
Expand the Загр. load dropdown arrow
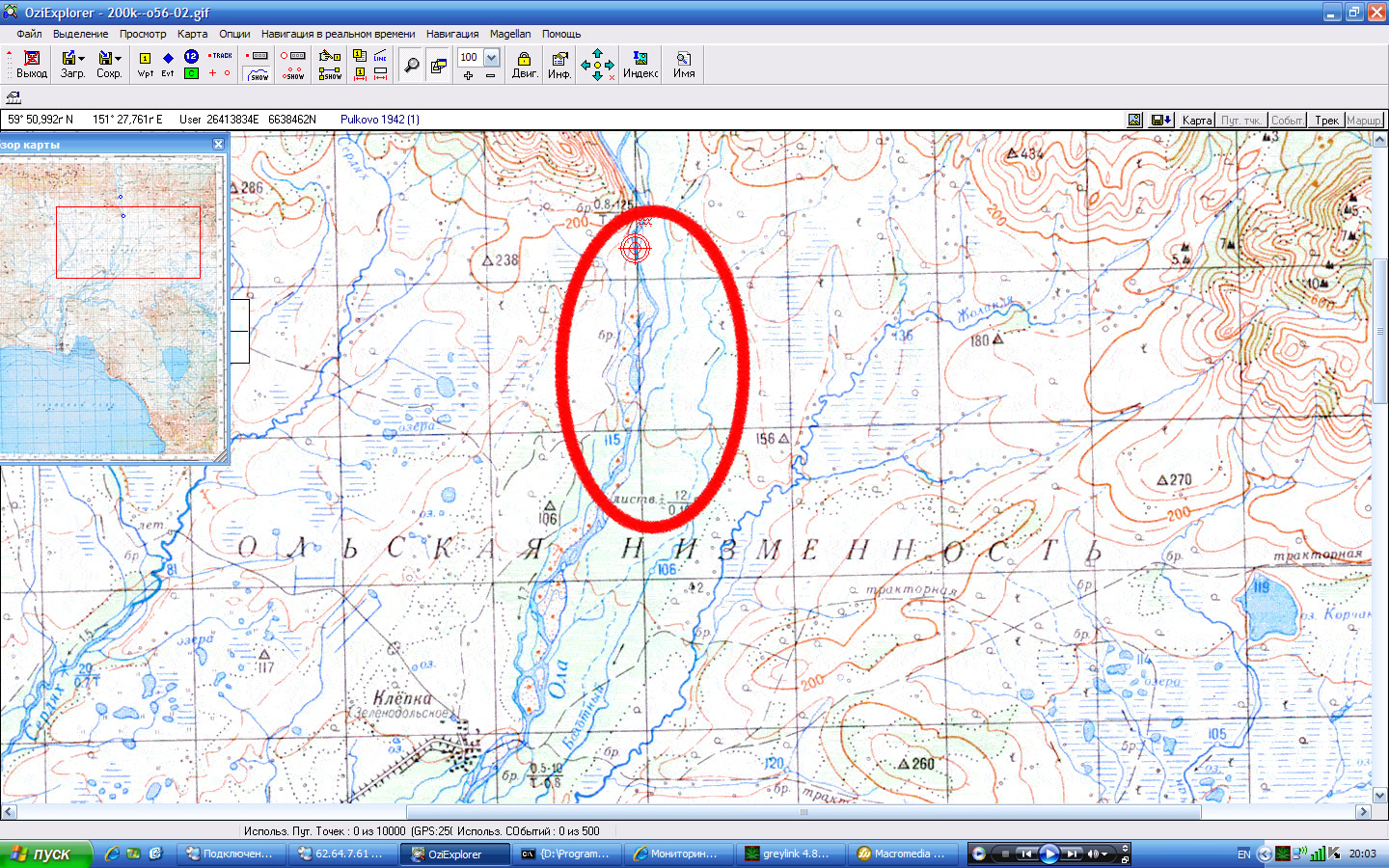[x=82, y=59]
